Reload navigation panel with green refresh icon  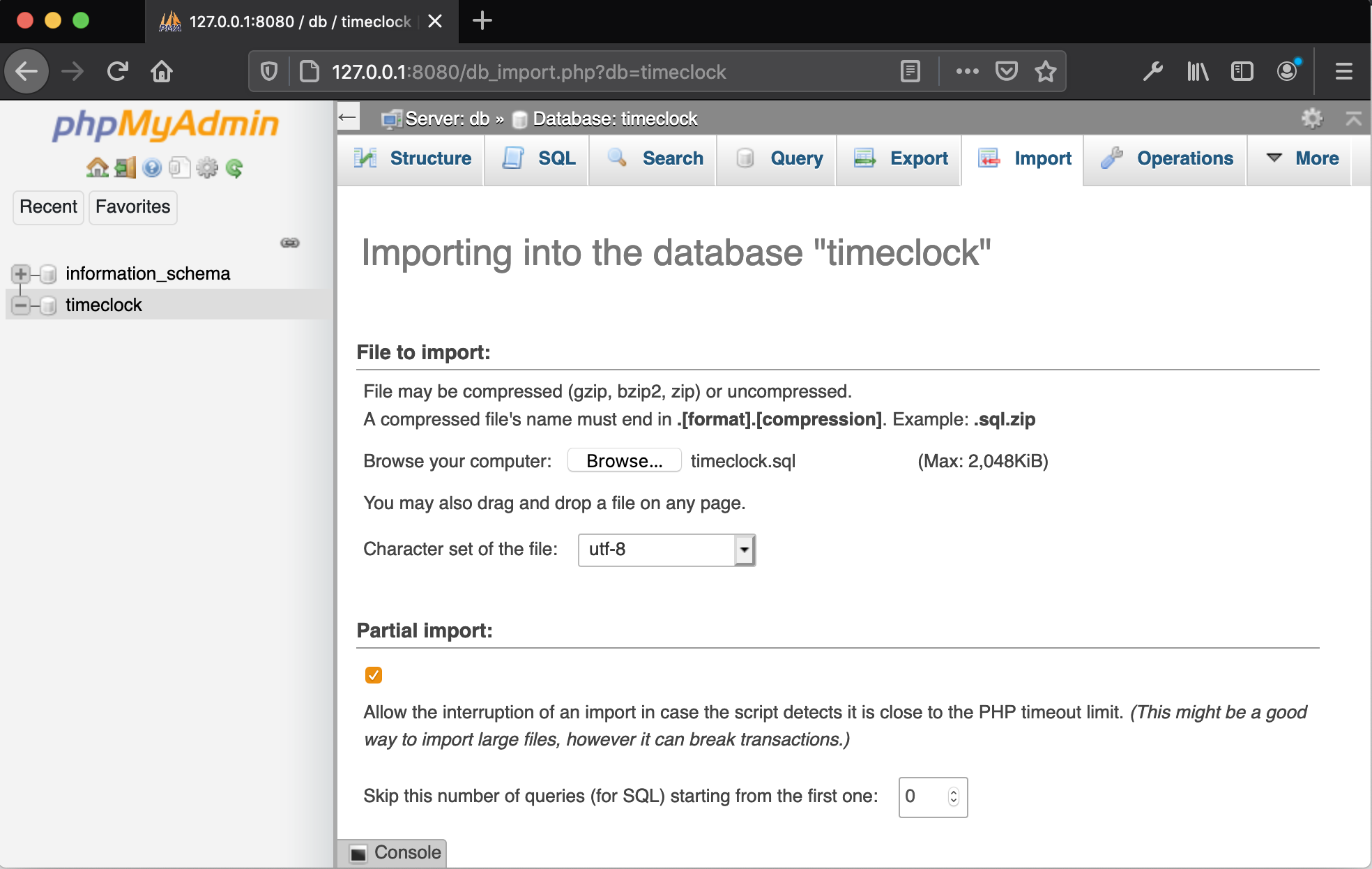pyautogui.click(x=234, y=167)
